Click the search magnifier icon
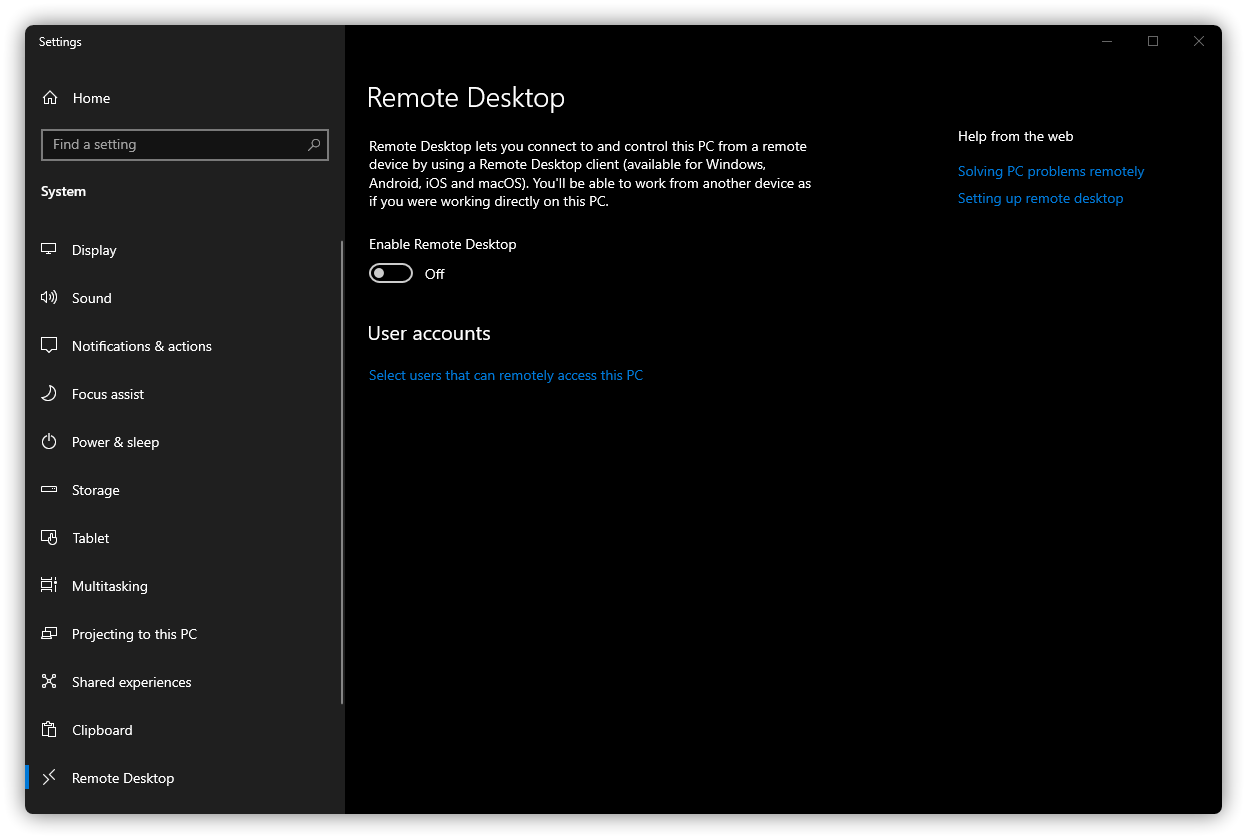 click(x=314, y=145)
